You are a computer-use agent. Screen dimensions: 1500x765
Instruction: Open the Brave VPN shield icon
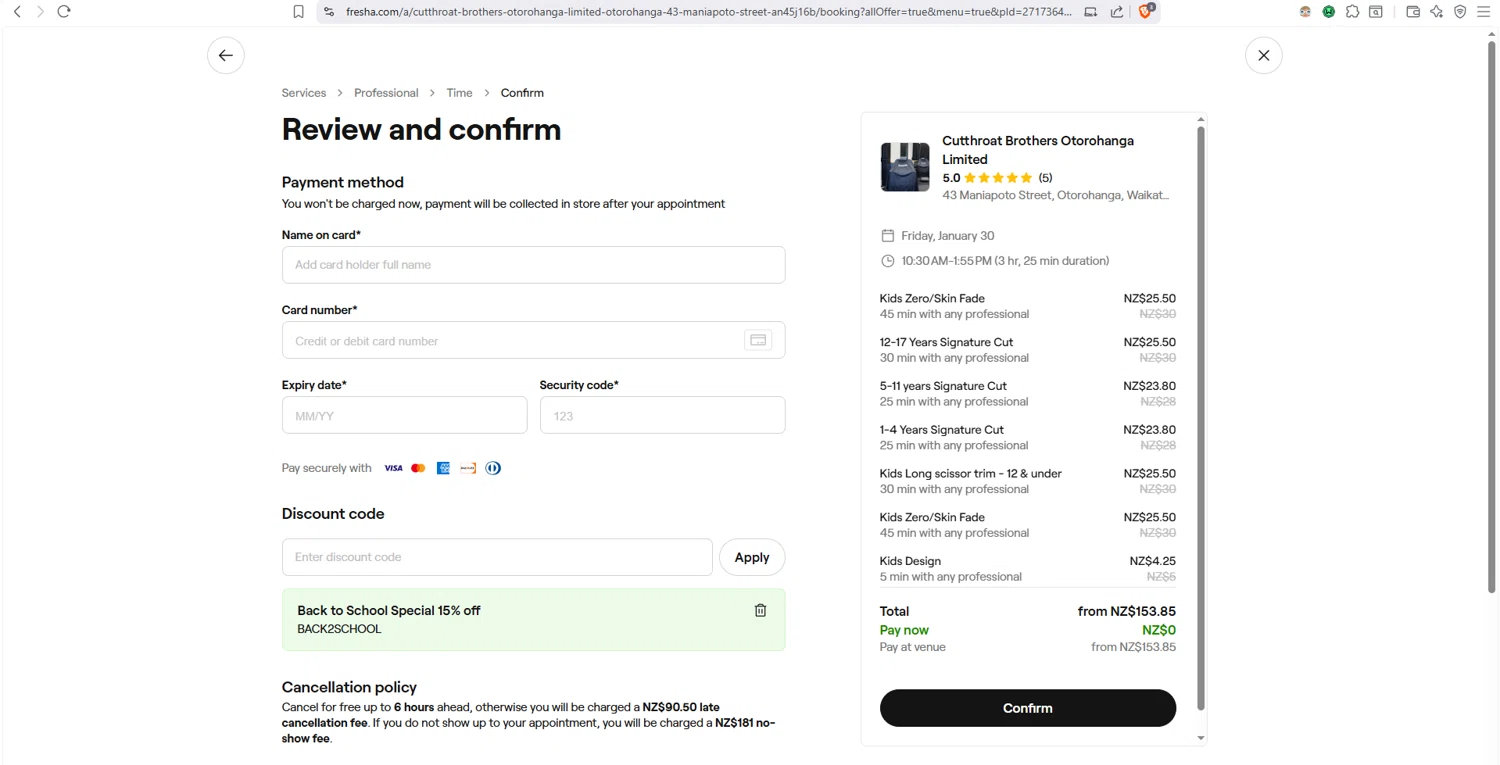(1460, 12)
